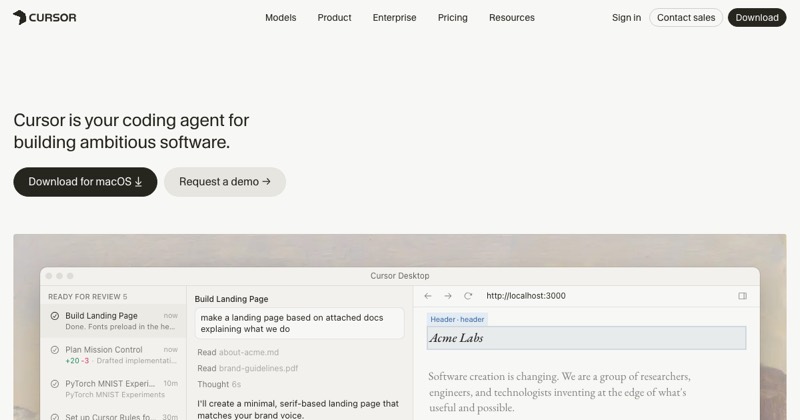Click the Cursor logo in header

[x=45, y=17]
